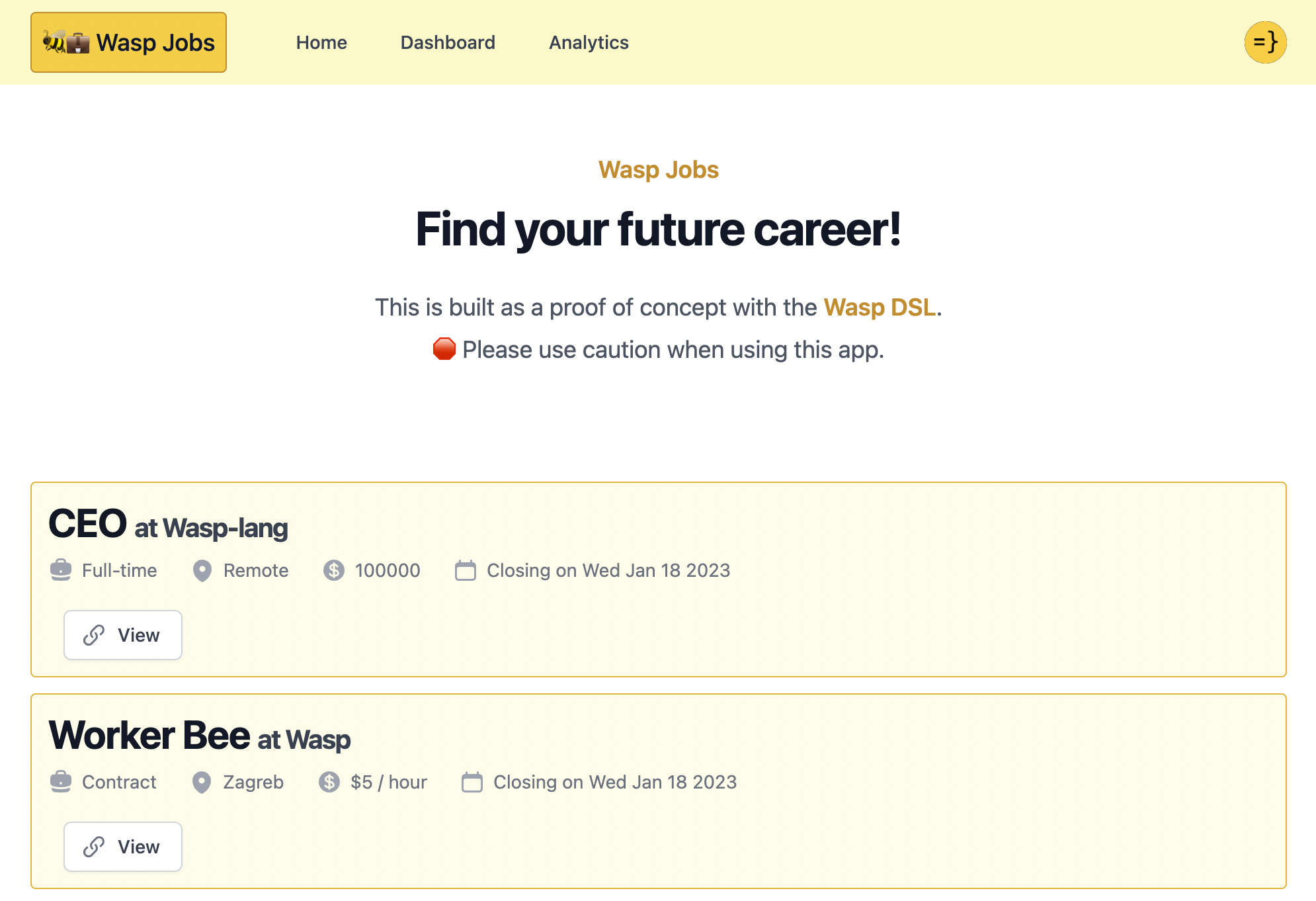Click the calendar icon in Worker Bee listing

pos(472,782)
